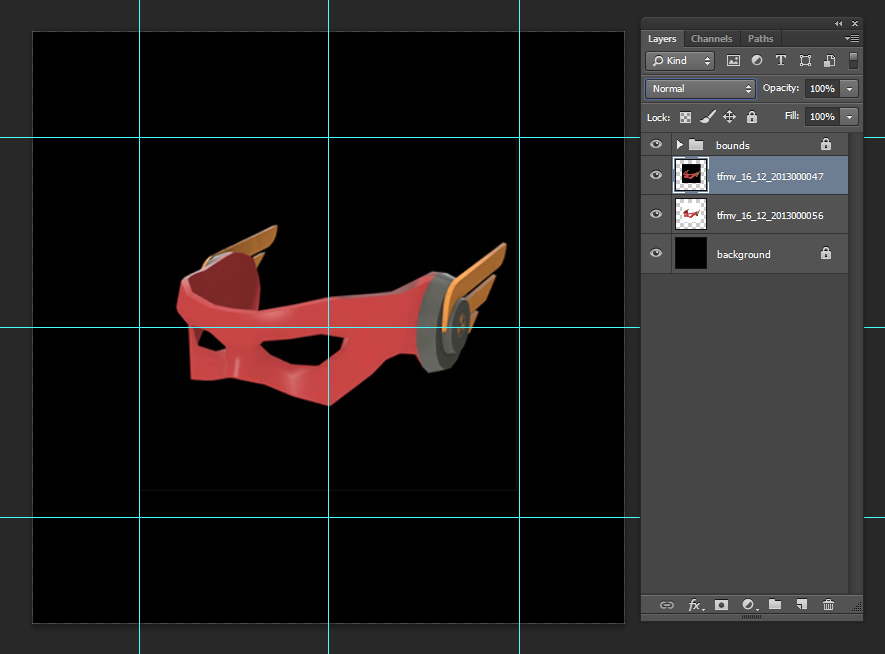The height and width of the screenshot is (654, 885).
Task: Add a layer mask
Action: coord(721,605)
